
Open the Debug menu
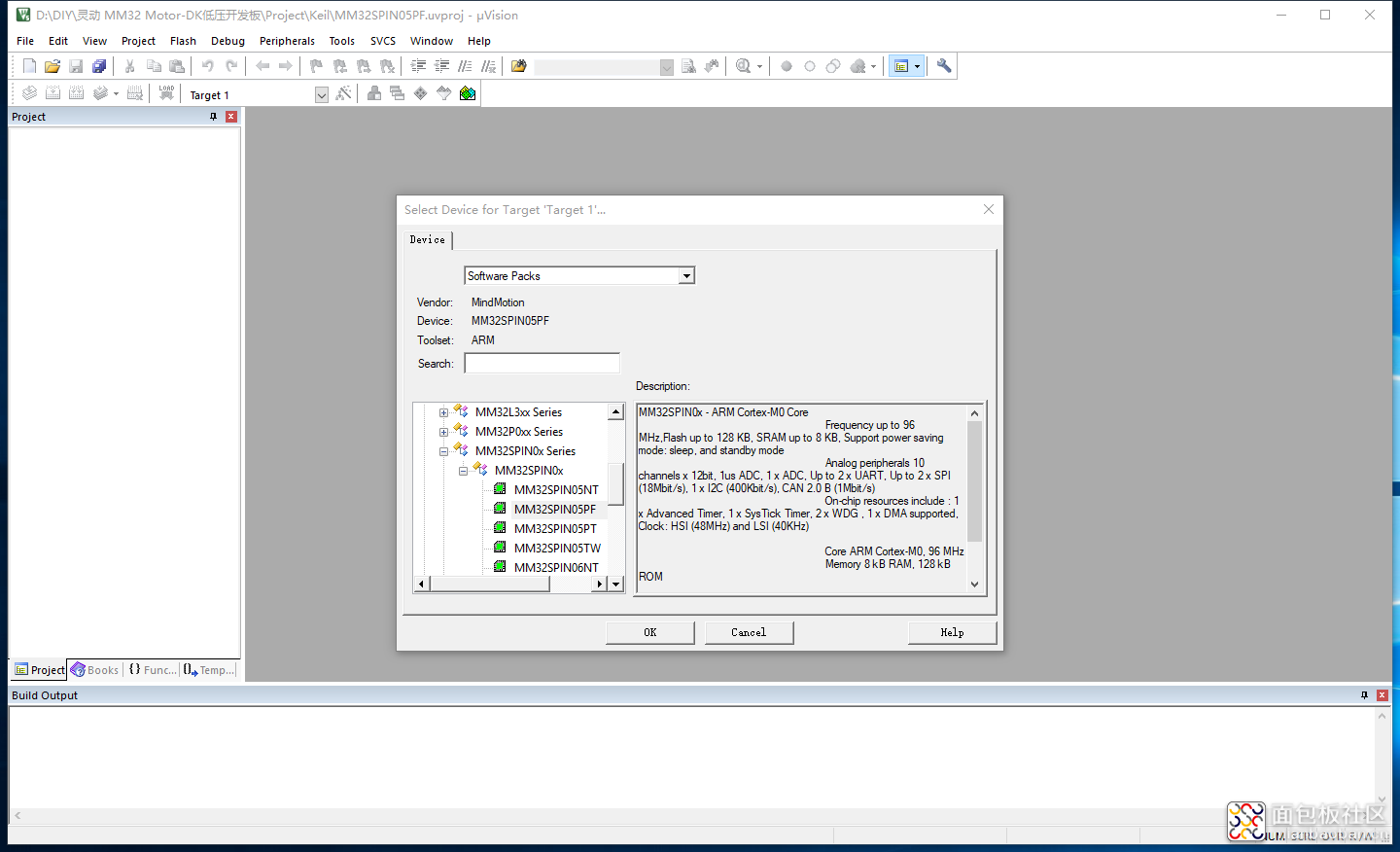point(227,41)
